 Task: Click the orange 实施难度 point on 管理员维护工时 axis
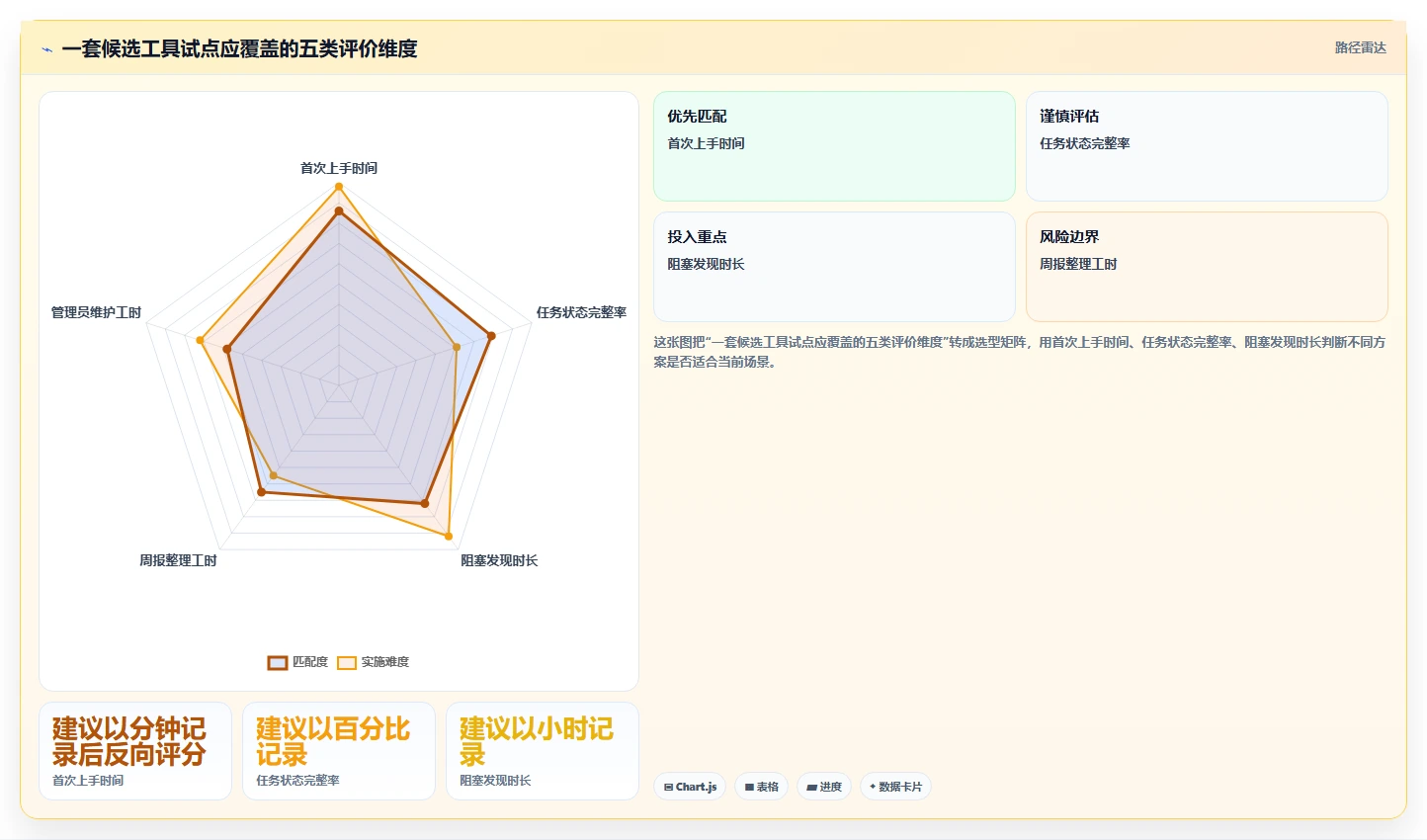[200, 340]
